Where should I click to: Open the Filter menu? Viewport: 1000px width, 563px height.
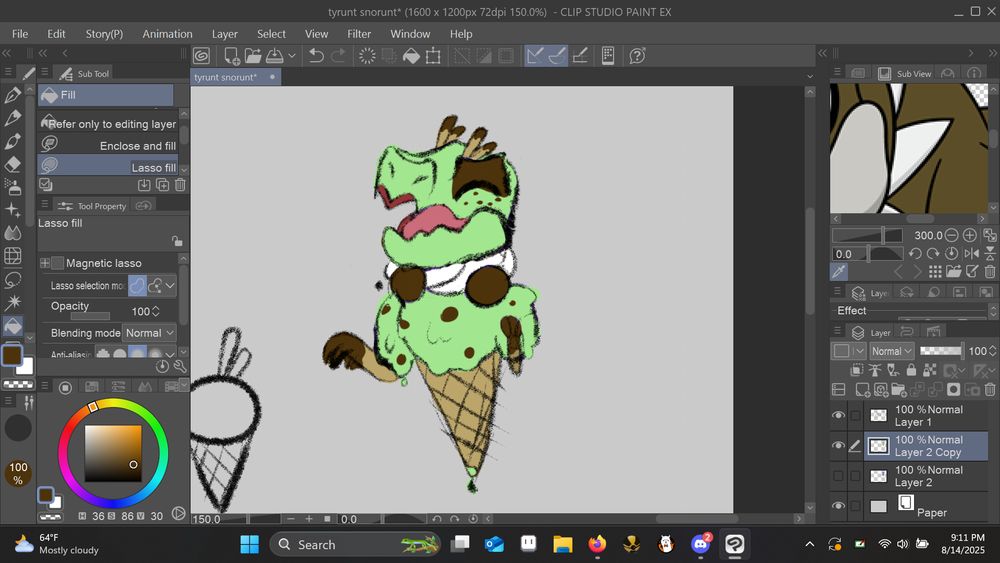[359, 34]
